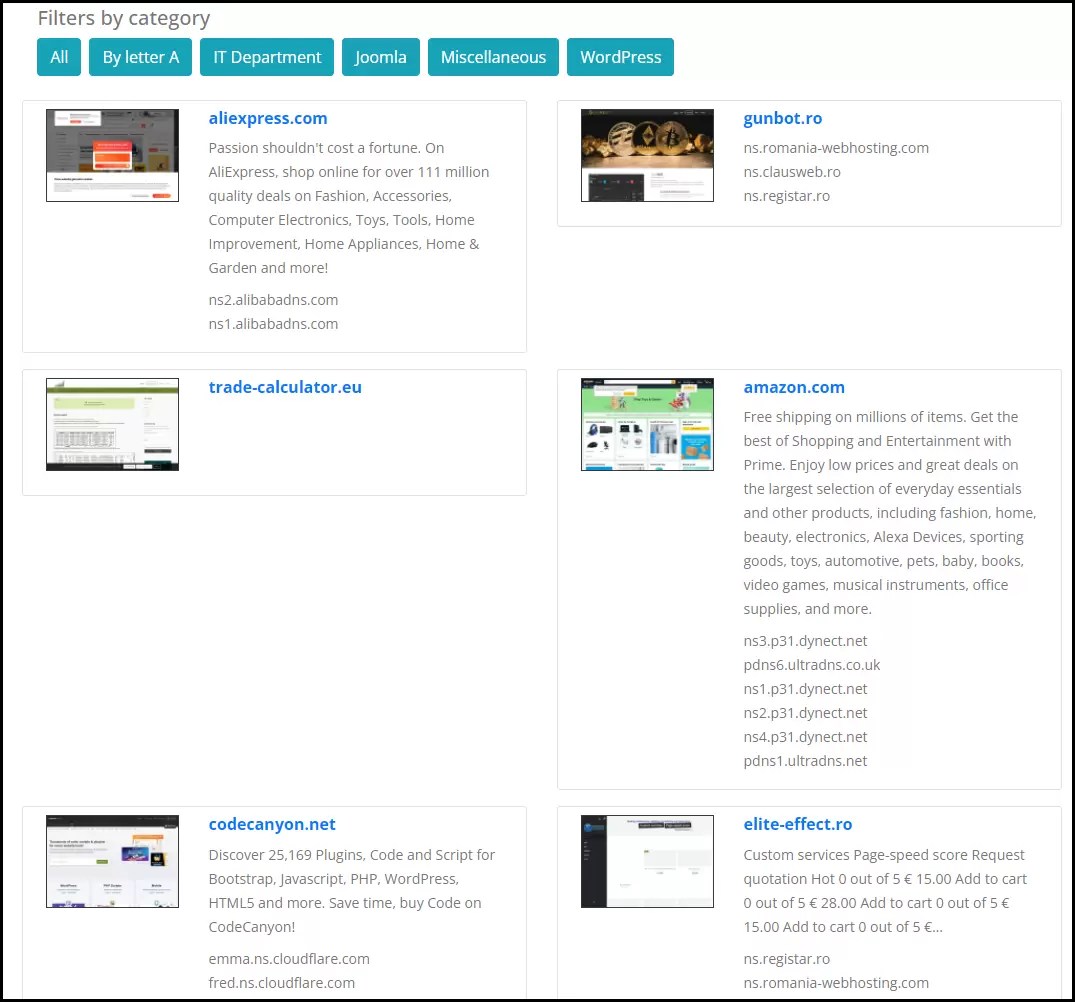The height and width of the screenshot is (1002, 1075).
Task: Click the 'Filters by category' heading
Action: tap(123, 19)
